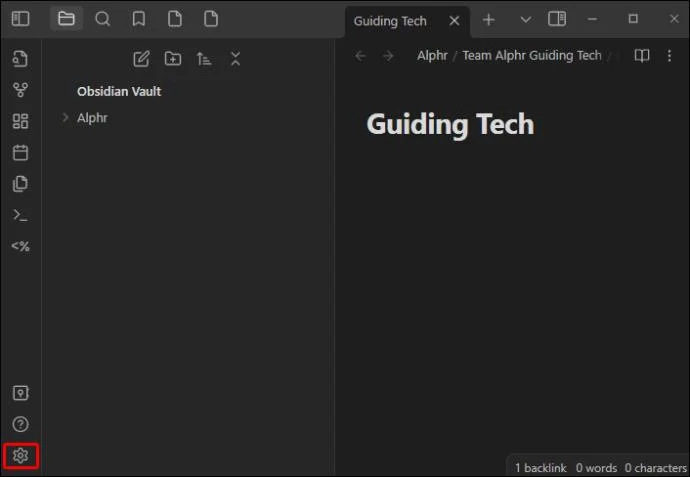Open command palette terminal icon
This screenshot has width=690, height=477.
[20, 215]
